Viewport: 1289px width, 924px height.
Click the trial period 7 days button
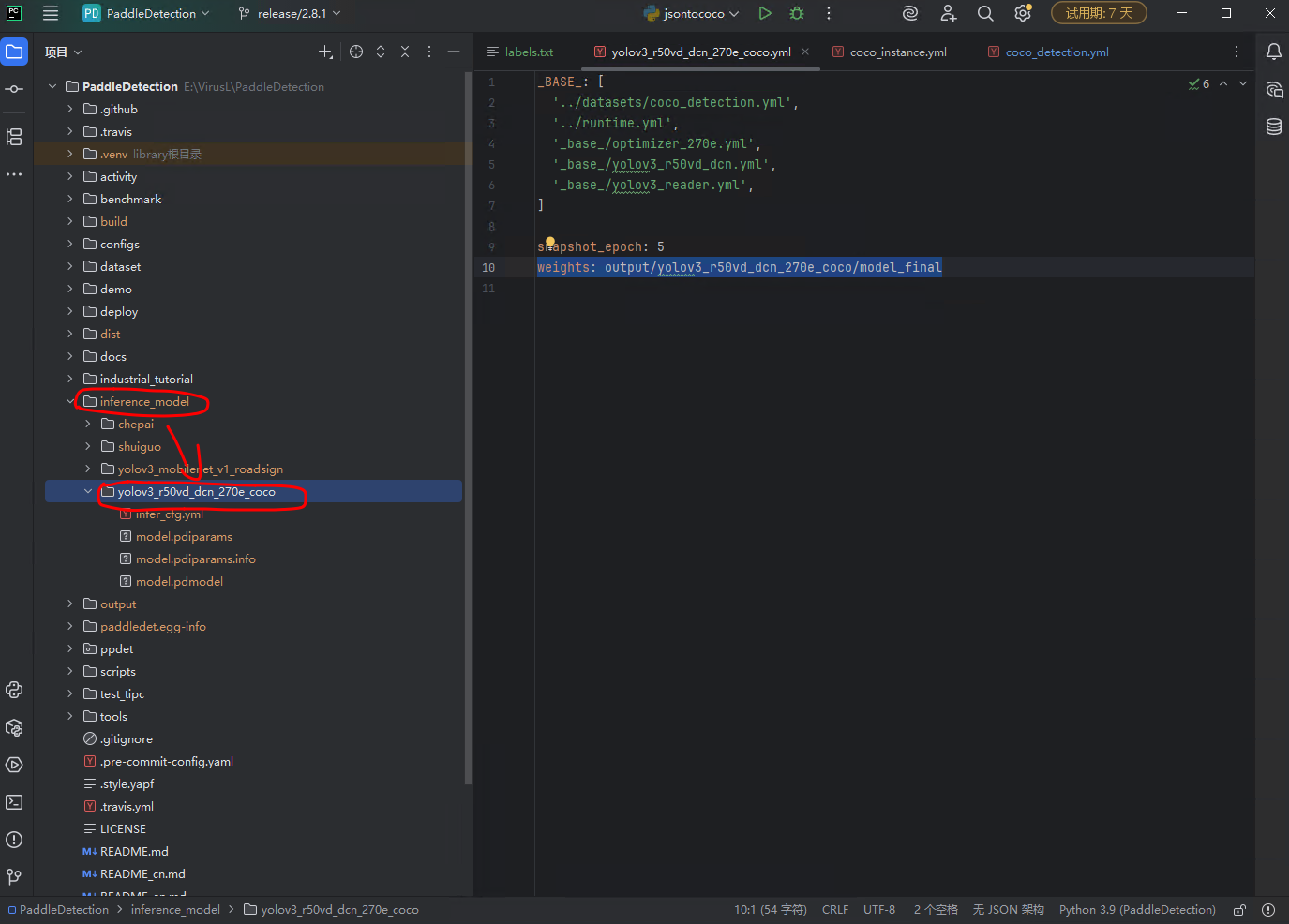click(1099, 13)
